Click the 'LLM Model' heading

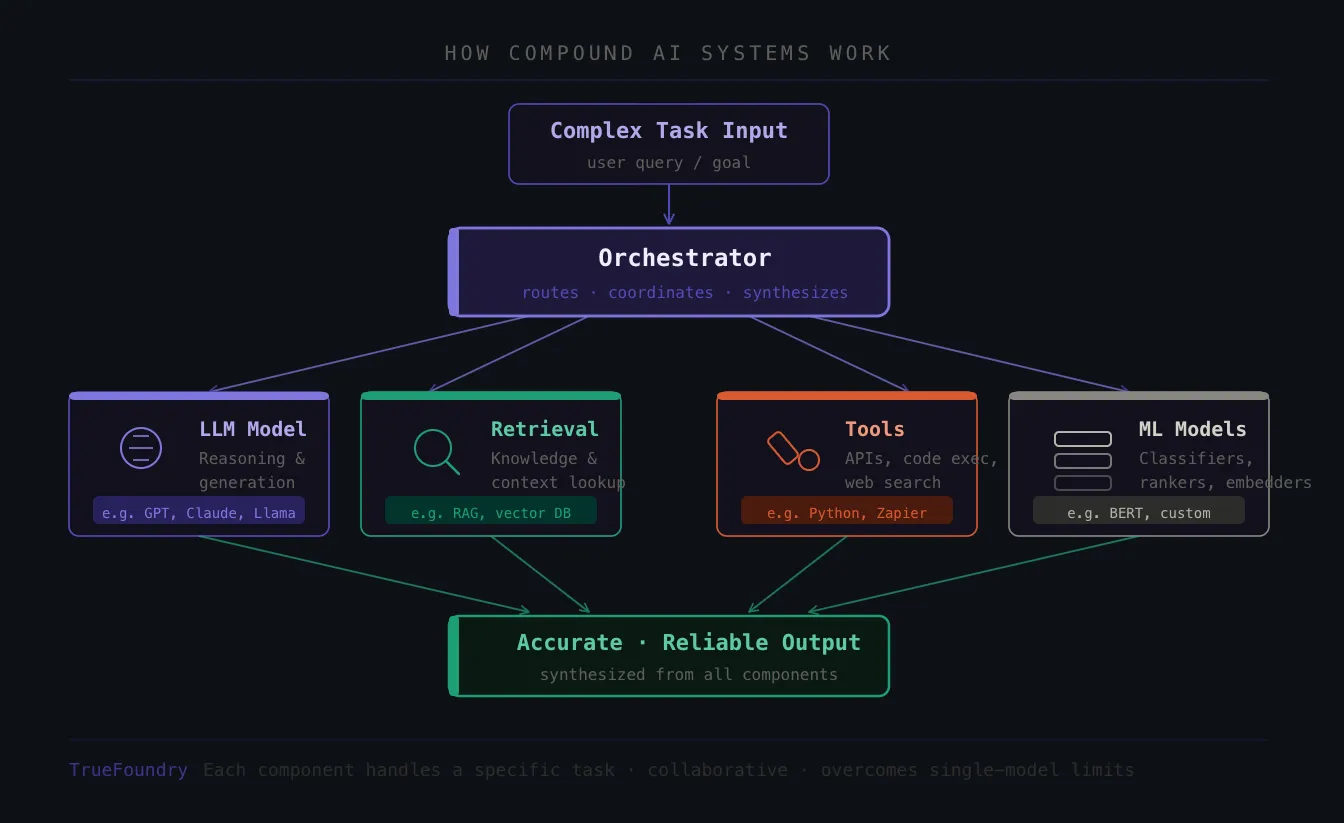[x=253, y=429]
